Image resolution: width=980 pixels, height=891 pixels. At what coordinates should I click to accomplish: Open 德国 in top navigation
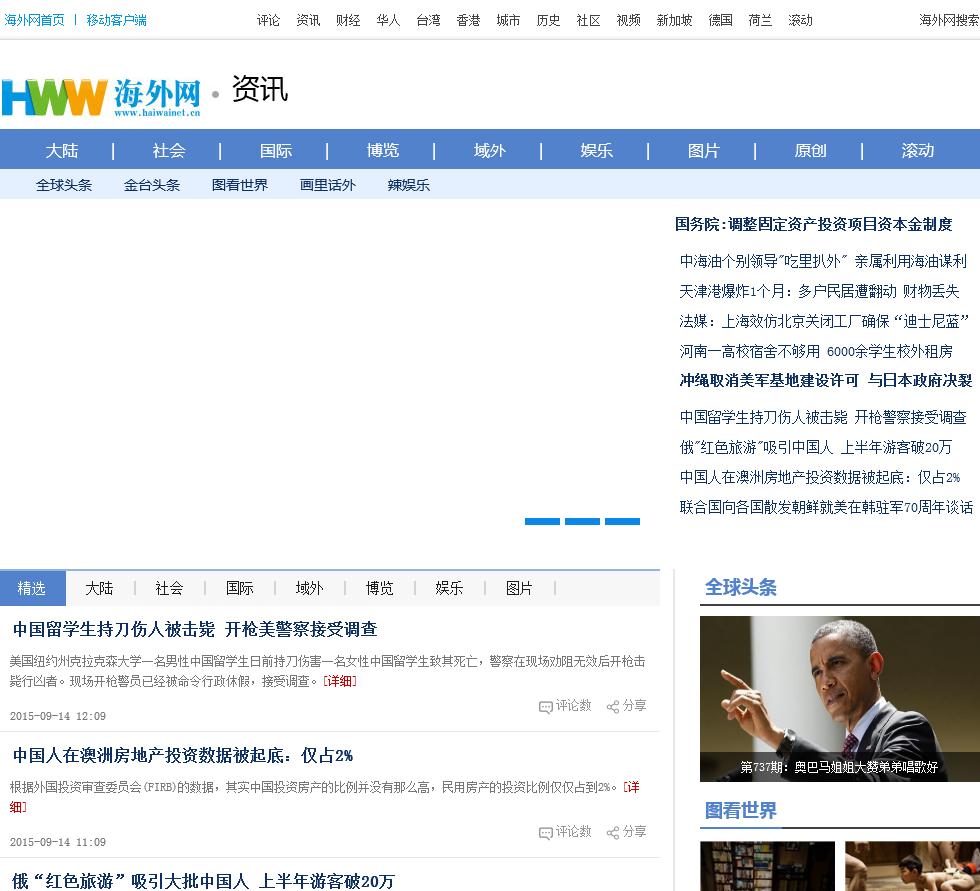pos(720,21)
